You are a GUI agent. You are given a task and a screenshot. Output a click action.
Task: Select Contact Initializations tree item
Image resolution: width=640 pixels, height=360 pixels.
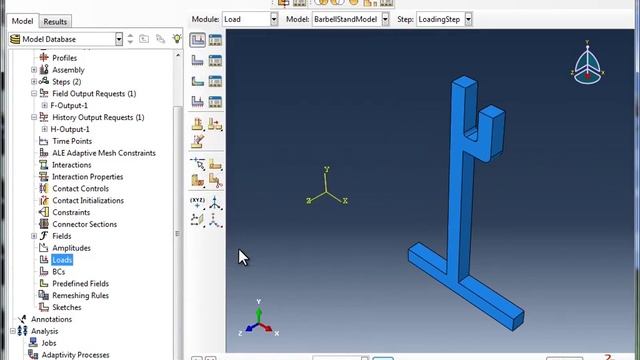pyautogui.click(x=88, y=200)
